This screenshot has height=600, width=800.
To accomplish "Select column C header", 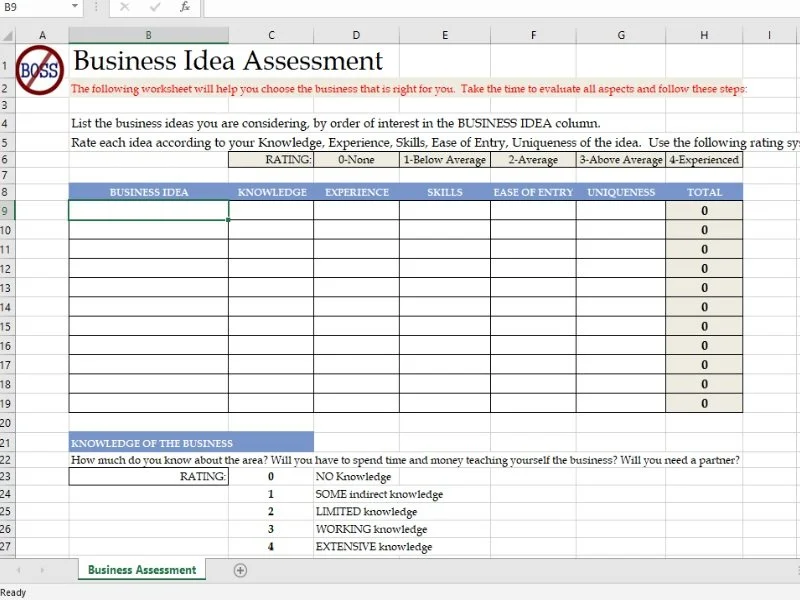I will pyautogui.click(x=271, y=35).
